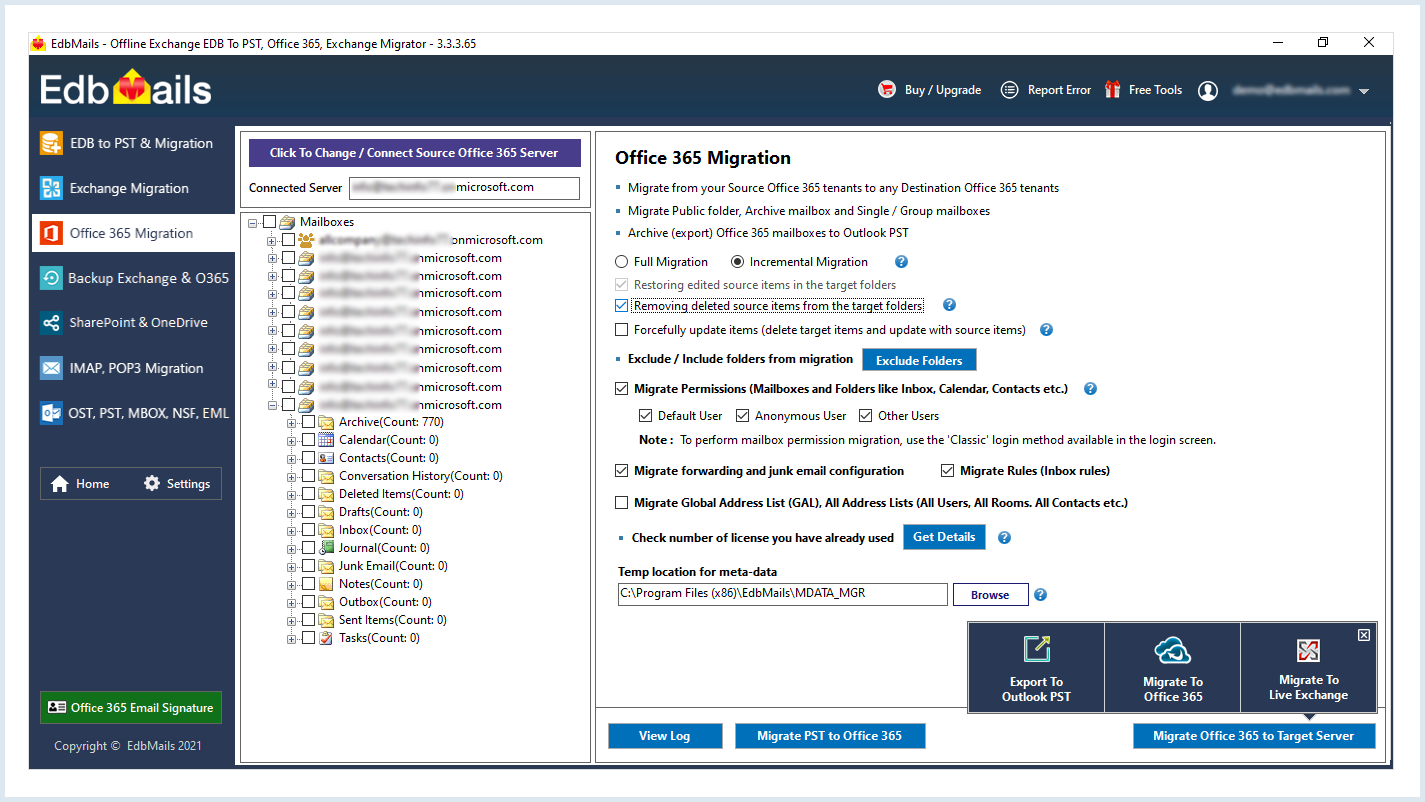The height and width of the screenshot is (802, 1425).
Task: Click the EDB to PST & Migration icon
Action: (51, 143)
